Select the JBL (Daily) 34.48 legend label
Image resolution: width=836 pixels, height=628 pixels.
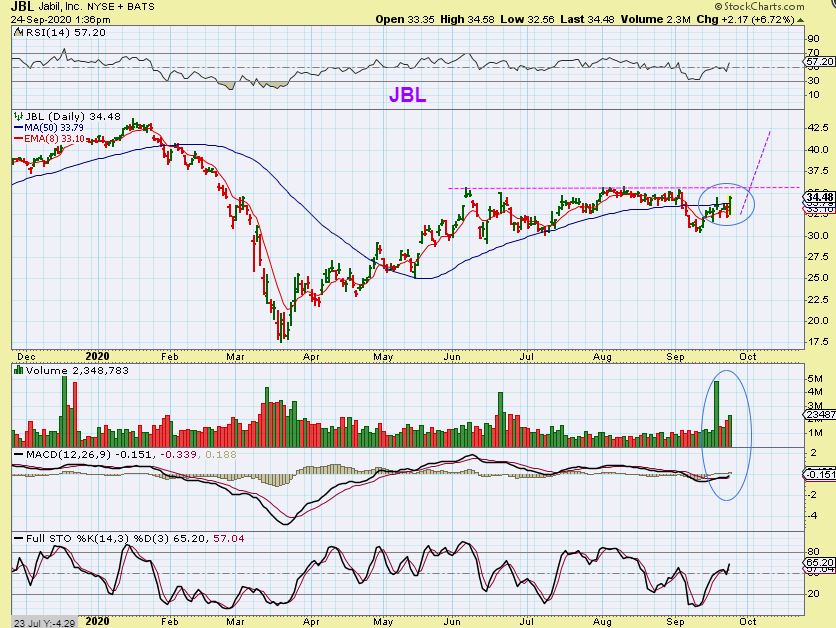coord(73,116)
